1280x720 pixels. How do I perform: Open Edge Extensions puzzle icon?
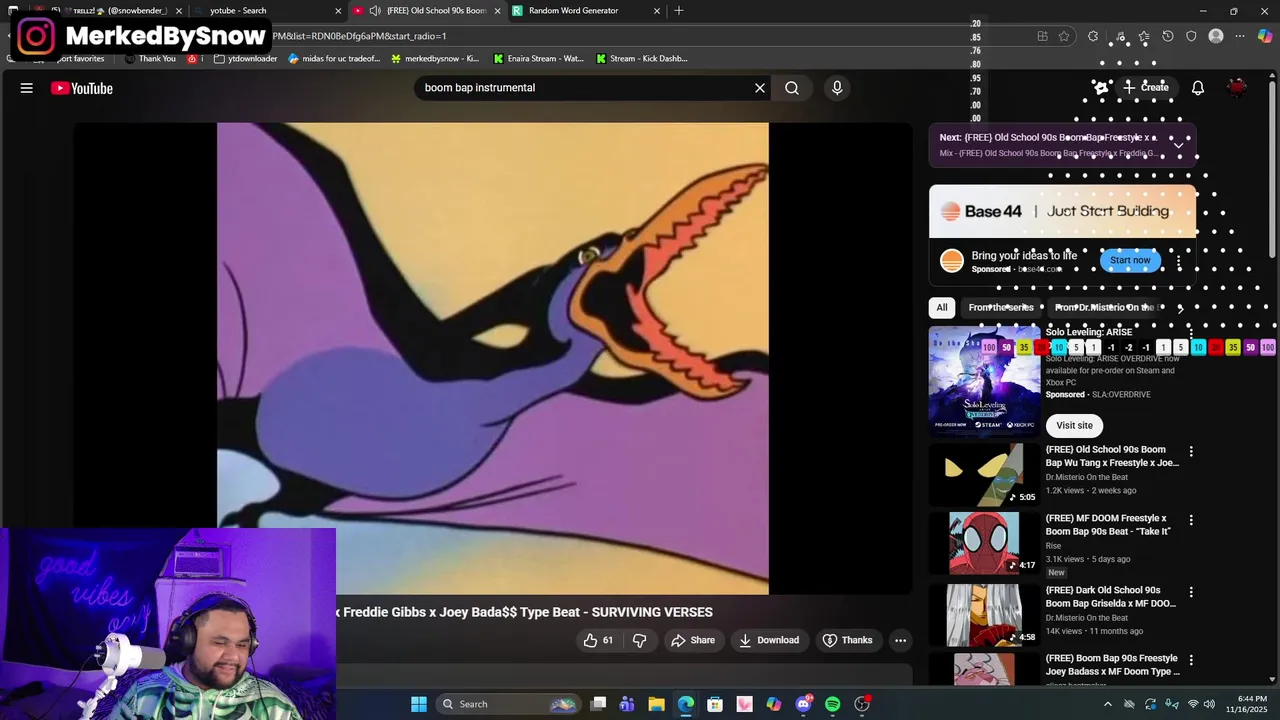[1093, 36]
